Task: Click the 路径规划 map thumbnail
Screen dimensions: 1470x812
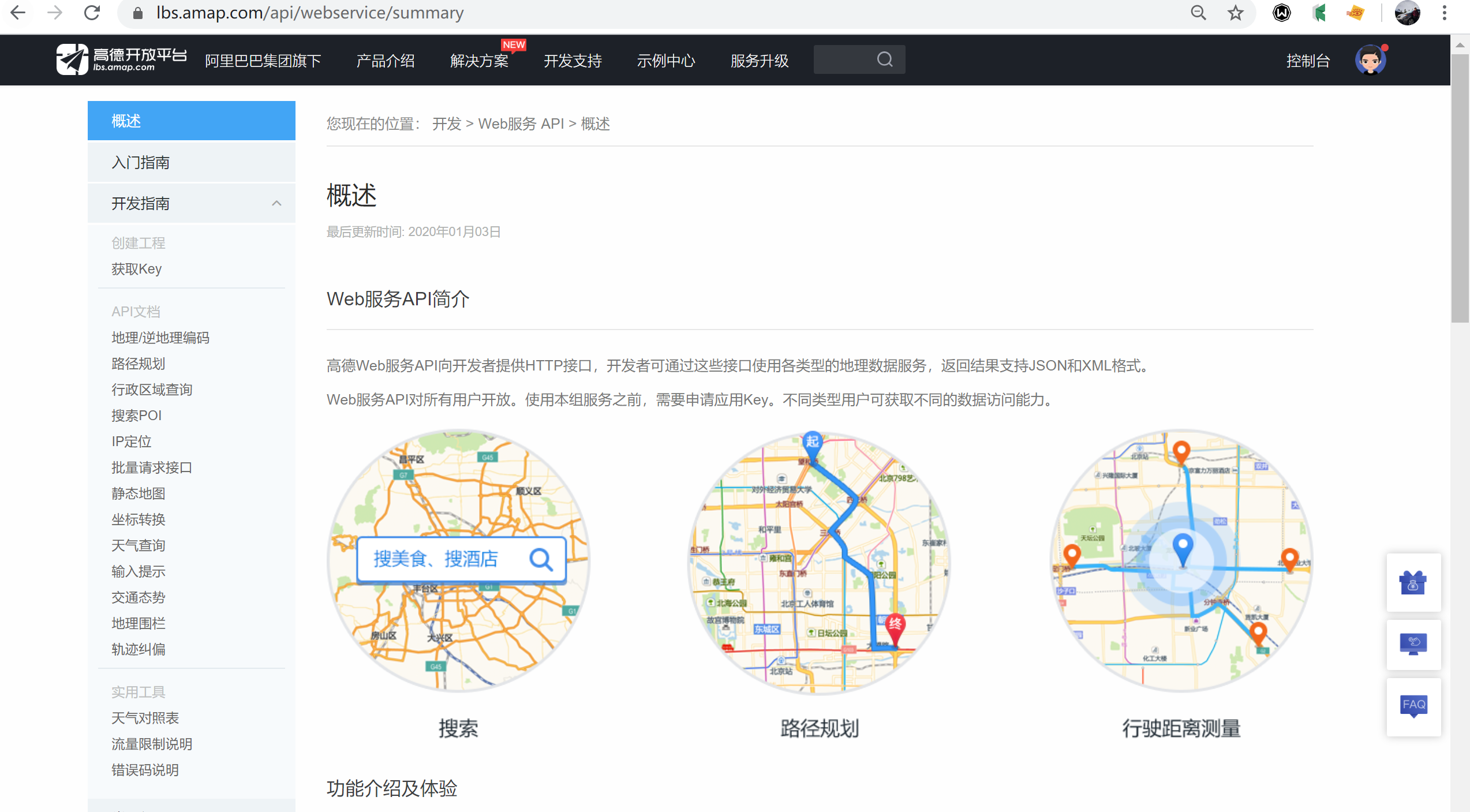Action: pos(820,563)
